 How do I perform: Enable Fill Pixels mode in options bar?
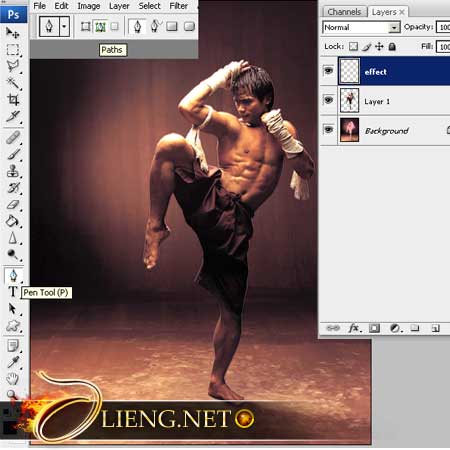[114, 26]
